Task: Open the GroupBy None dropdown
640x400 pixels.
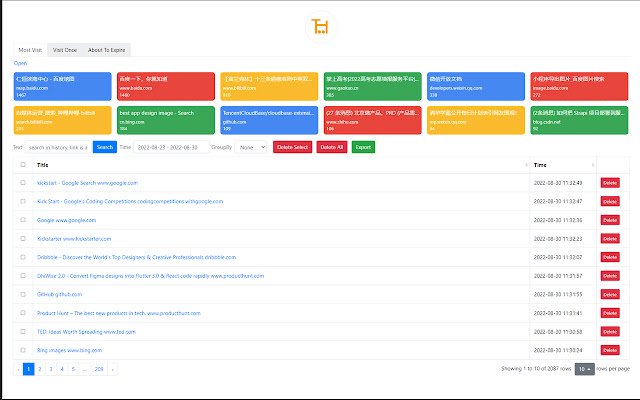Action: tap(251, 147)
